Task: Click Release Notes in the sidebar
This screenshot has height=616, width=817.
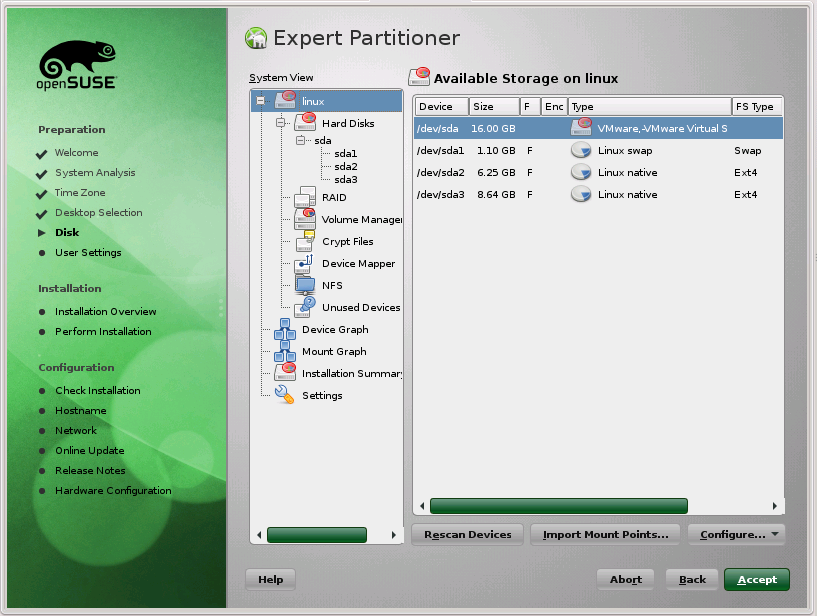Action: point(90,470)
